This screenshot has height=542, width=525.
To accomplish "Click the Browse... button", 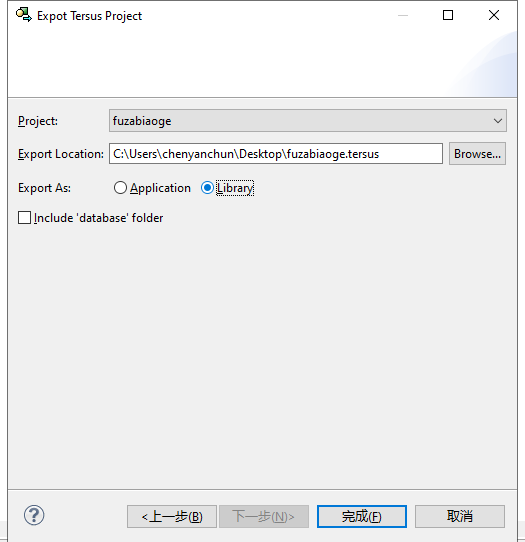I will 477,153.
